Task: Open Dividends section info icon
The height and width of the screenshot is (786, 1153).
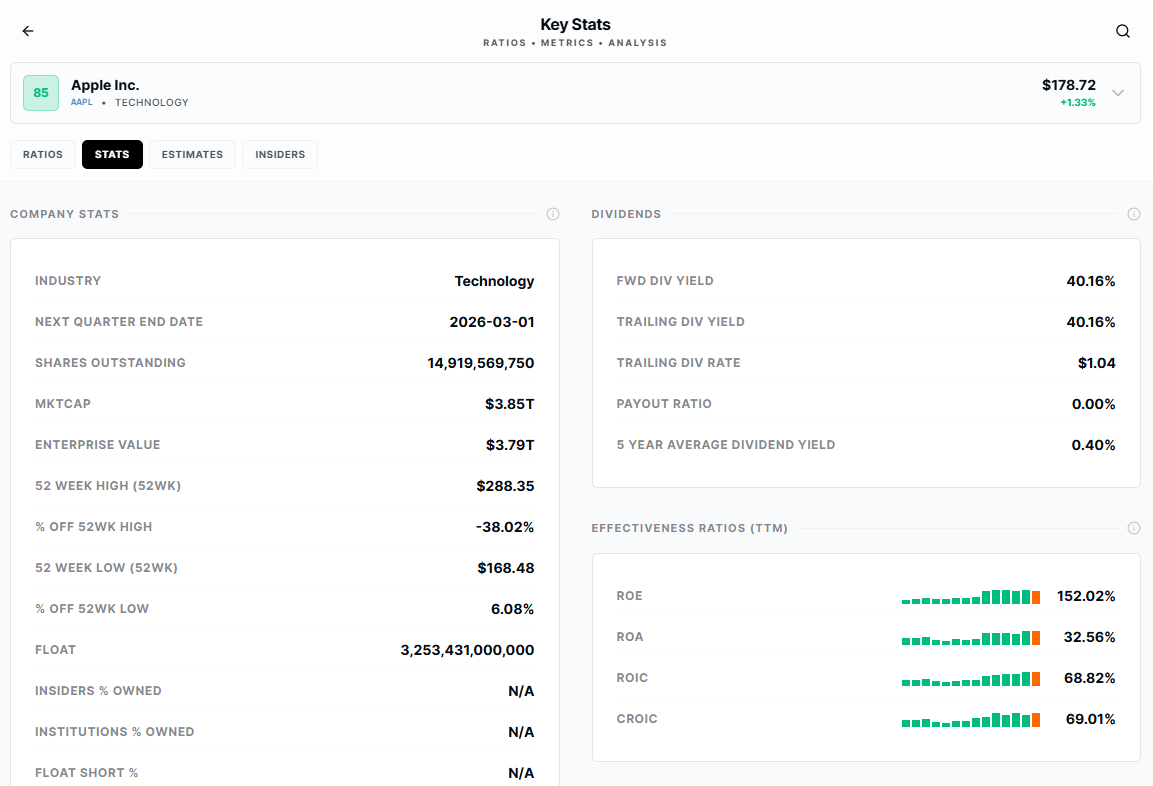Action: (x=1134, y=214)
